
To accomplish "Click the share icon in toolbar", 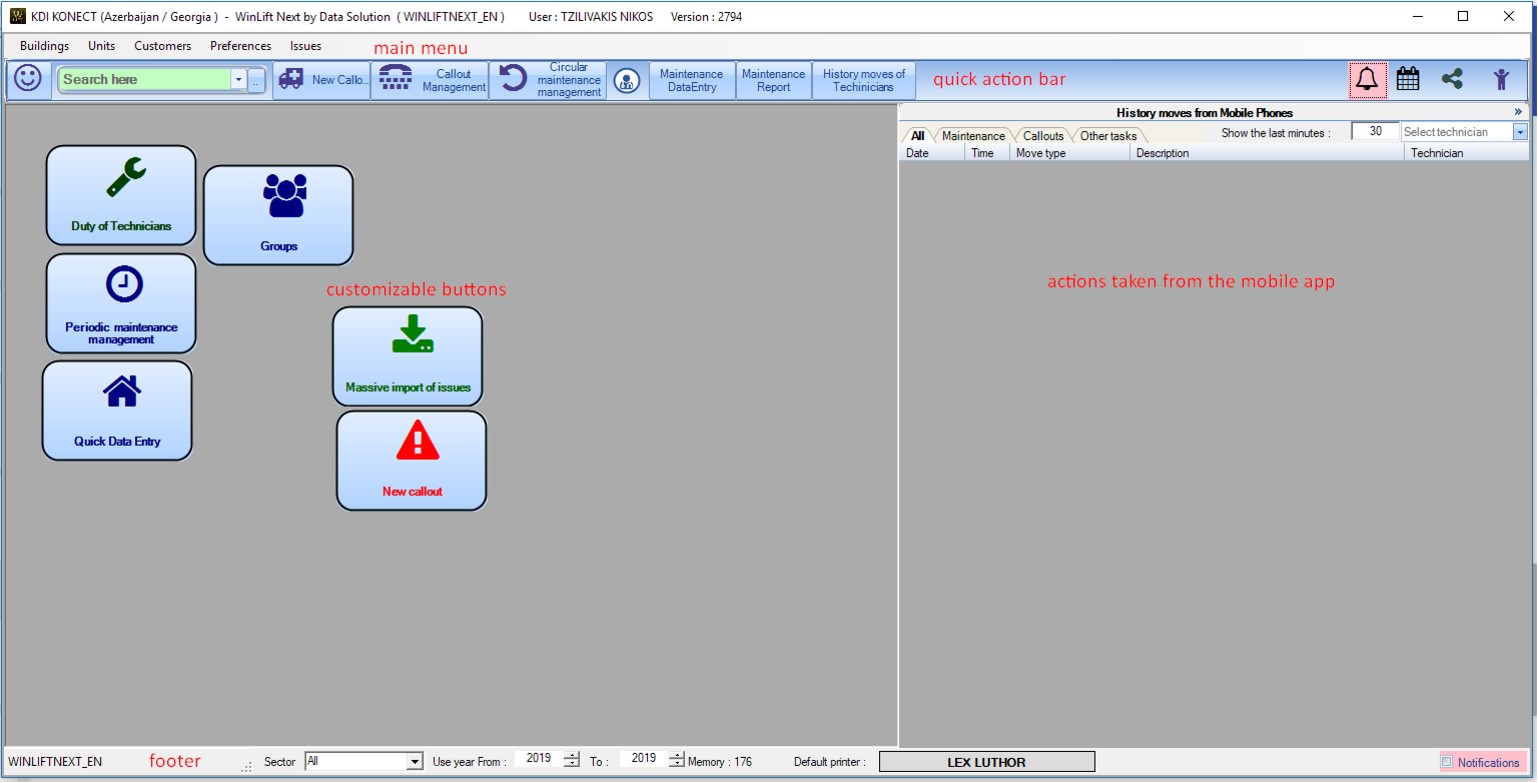I will [1452, 80].
